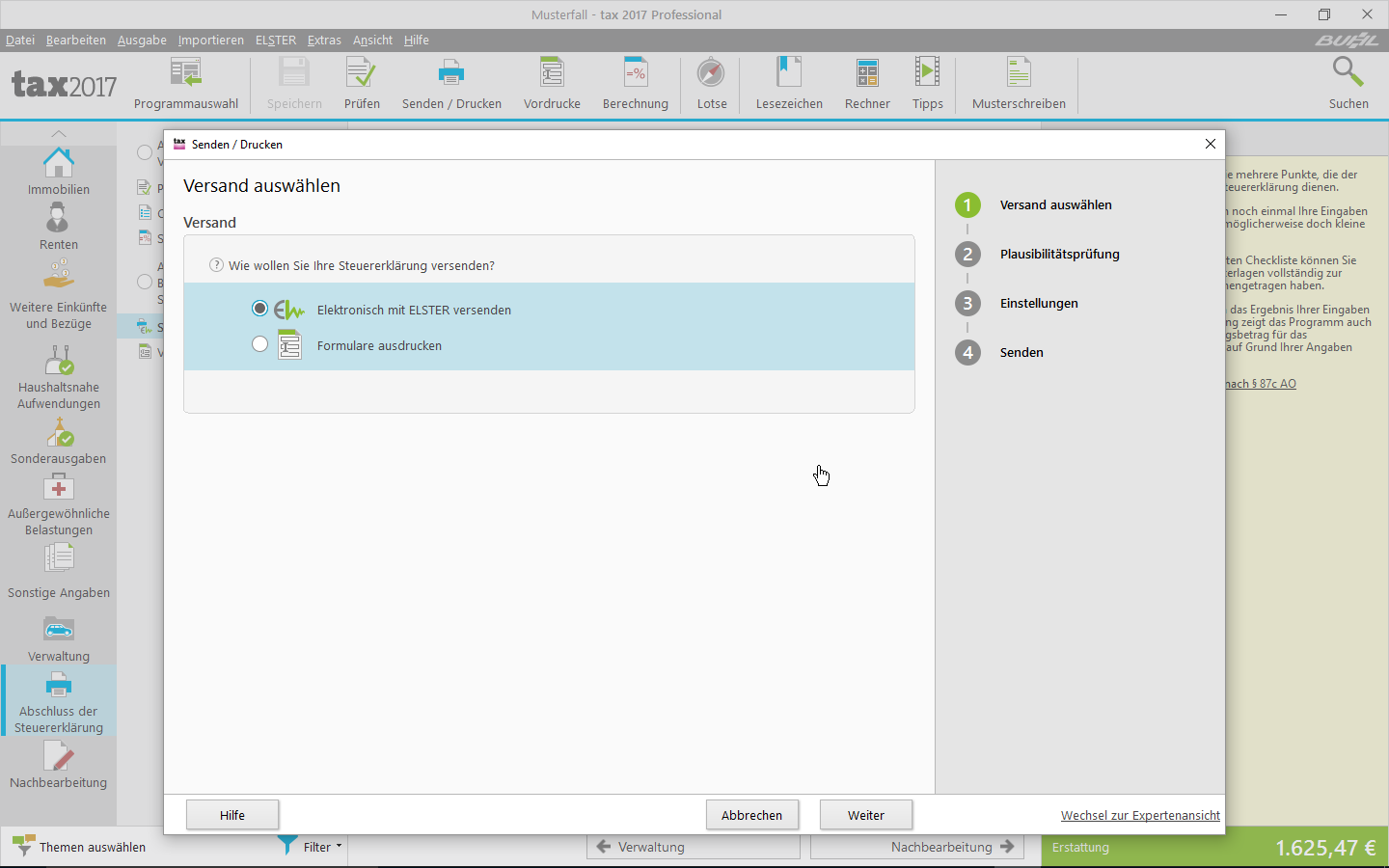The image size is (1389, 868).
Task: Select Elektronisch mit ELSTER versenden option
Action: (260, 309)
